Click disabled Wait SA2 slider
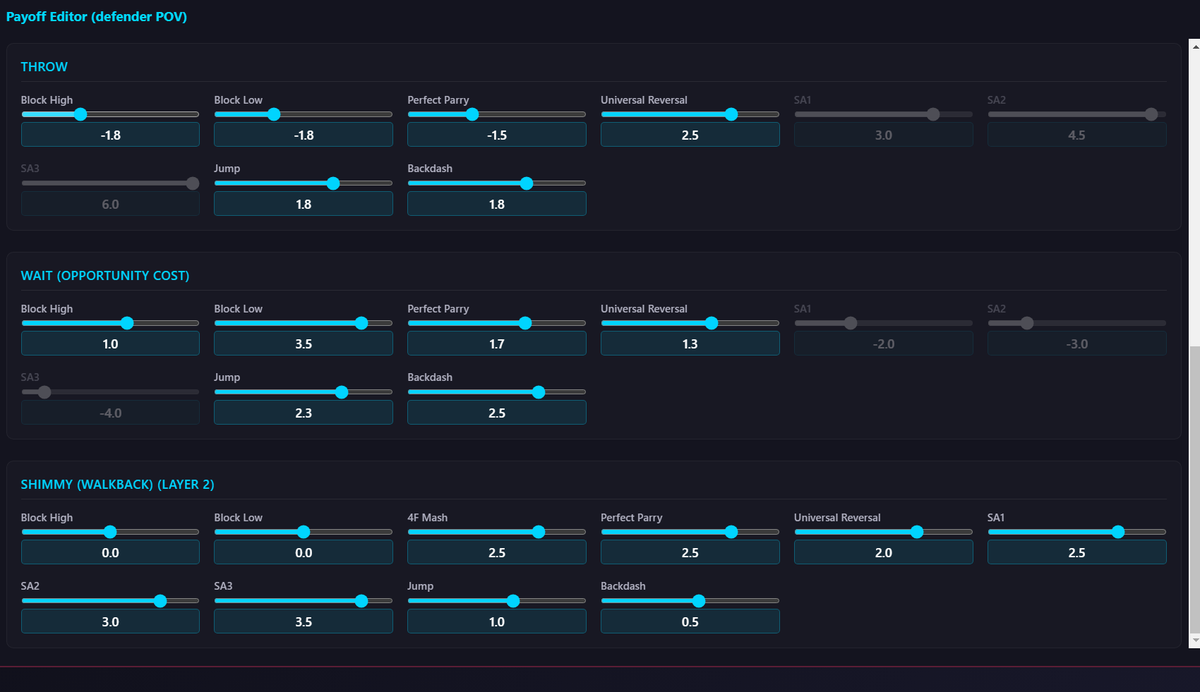The height and width of the screenshot is (692, 1200). point(1077,323)
